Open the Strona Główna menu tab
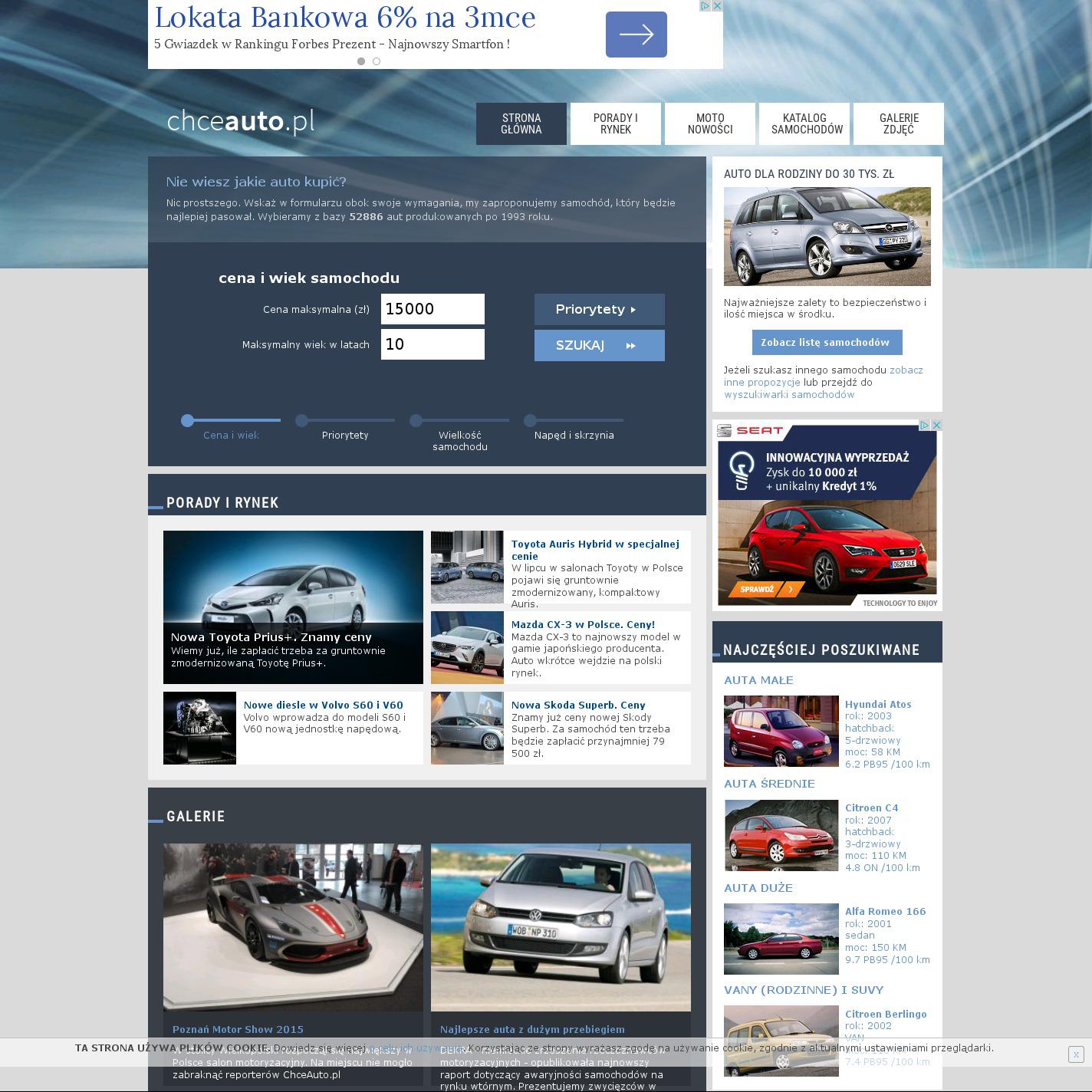1092x1092 pixels. [x=521, y=123]
